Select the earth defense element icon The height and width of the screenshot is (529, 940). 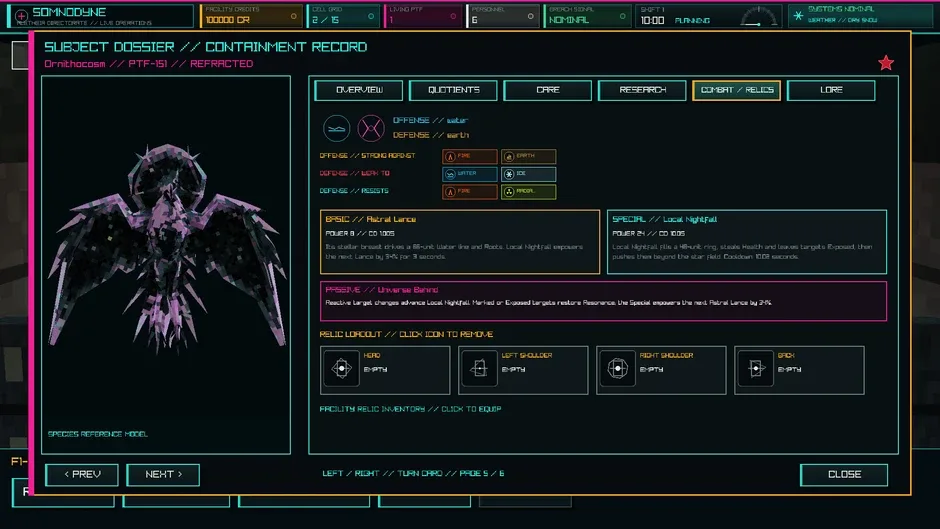point(371,128)
